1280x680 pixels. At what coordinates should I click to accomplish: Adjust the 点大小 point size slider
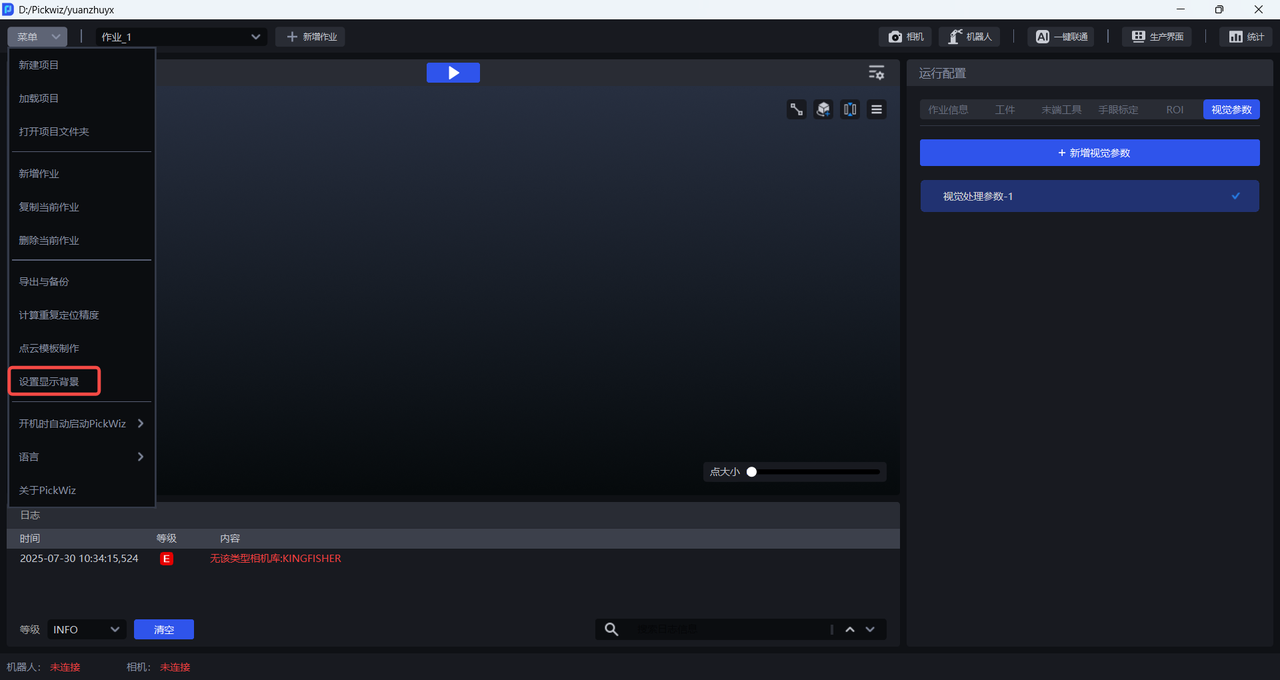pyautogui.click(x=752, y=472)
